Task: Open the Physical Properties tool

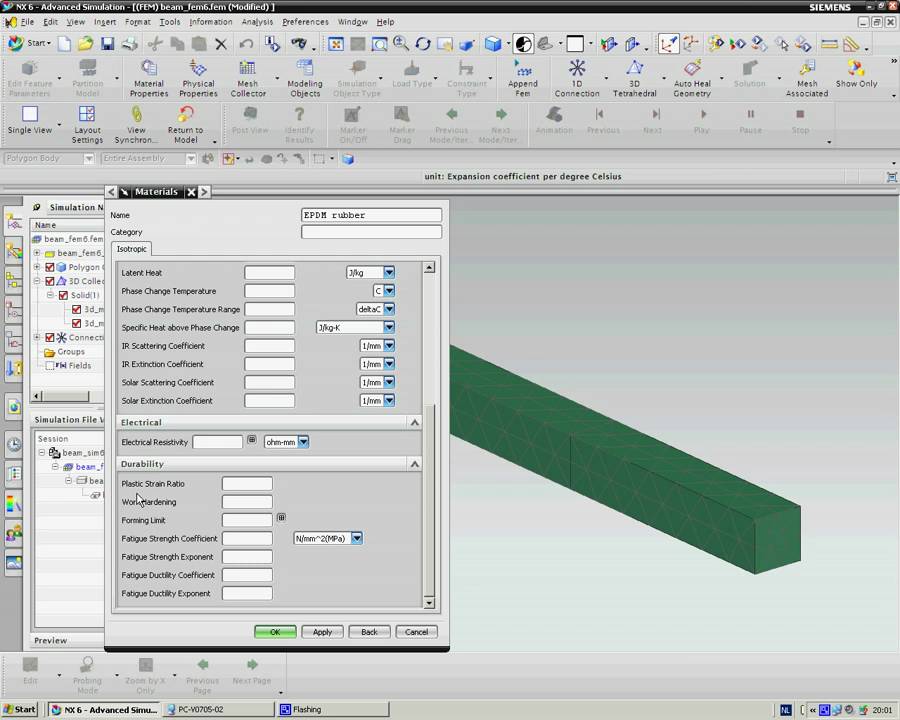Action: pyautogui.click(x=198, y=79)
